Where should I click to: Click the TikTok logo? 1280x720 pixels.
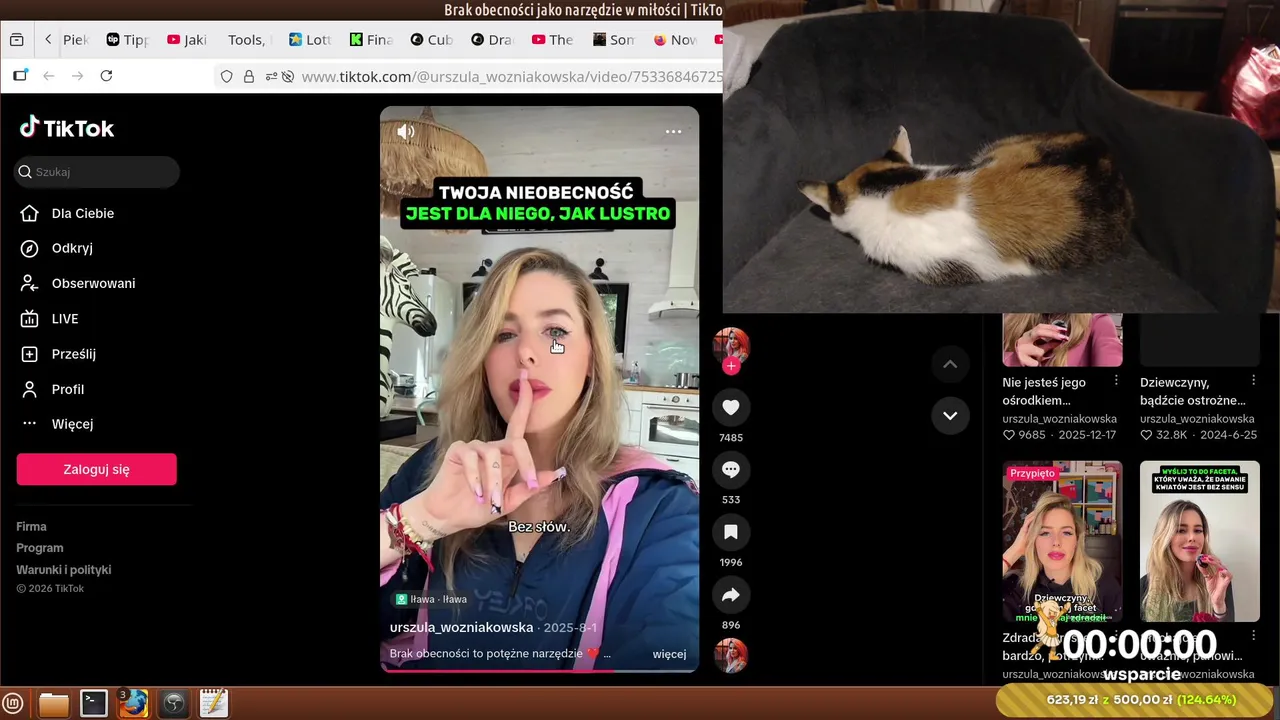(67, 127)
